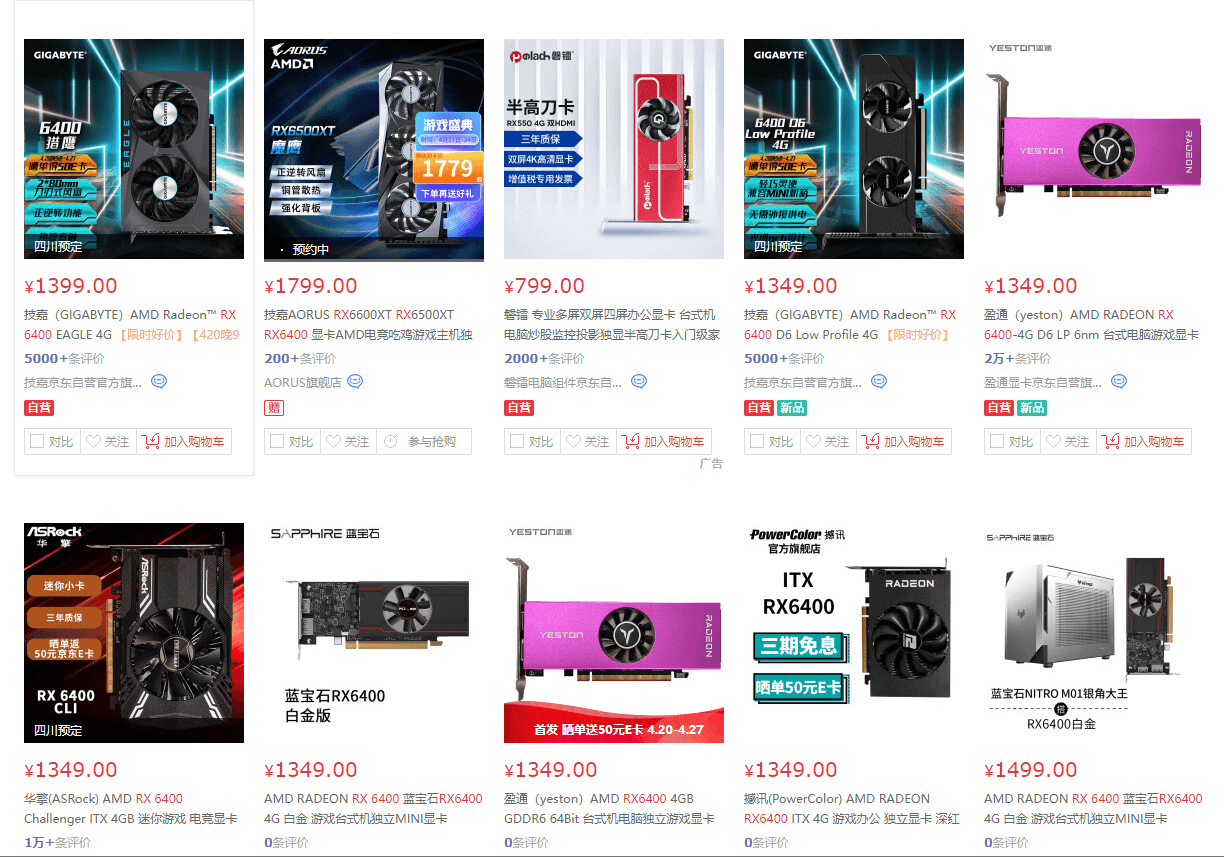1224x857 pixels.
Task: Click chat icon beside AORUS旗舰店 shop name
Action: tap(355, 382)
